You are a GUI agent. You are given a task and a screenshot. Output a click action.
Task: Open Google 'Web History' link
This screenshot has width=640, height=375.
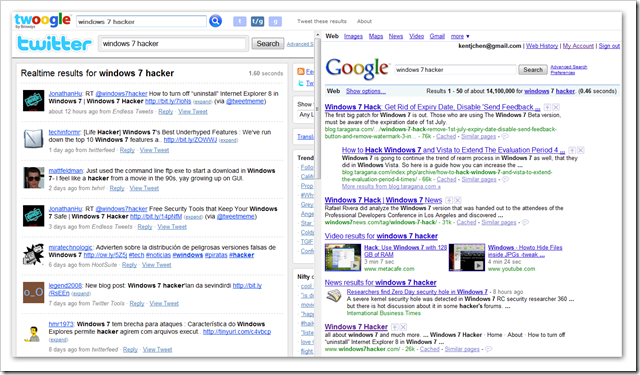point(542,46)
